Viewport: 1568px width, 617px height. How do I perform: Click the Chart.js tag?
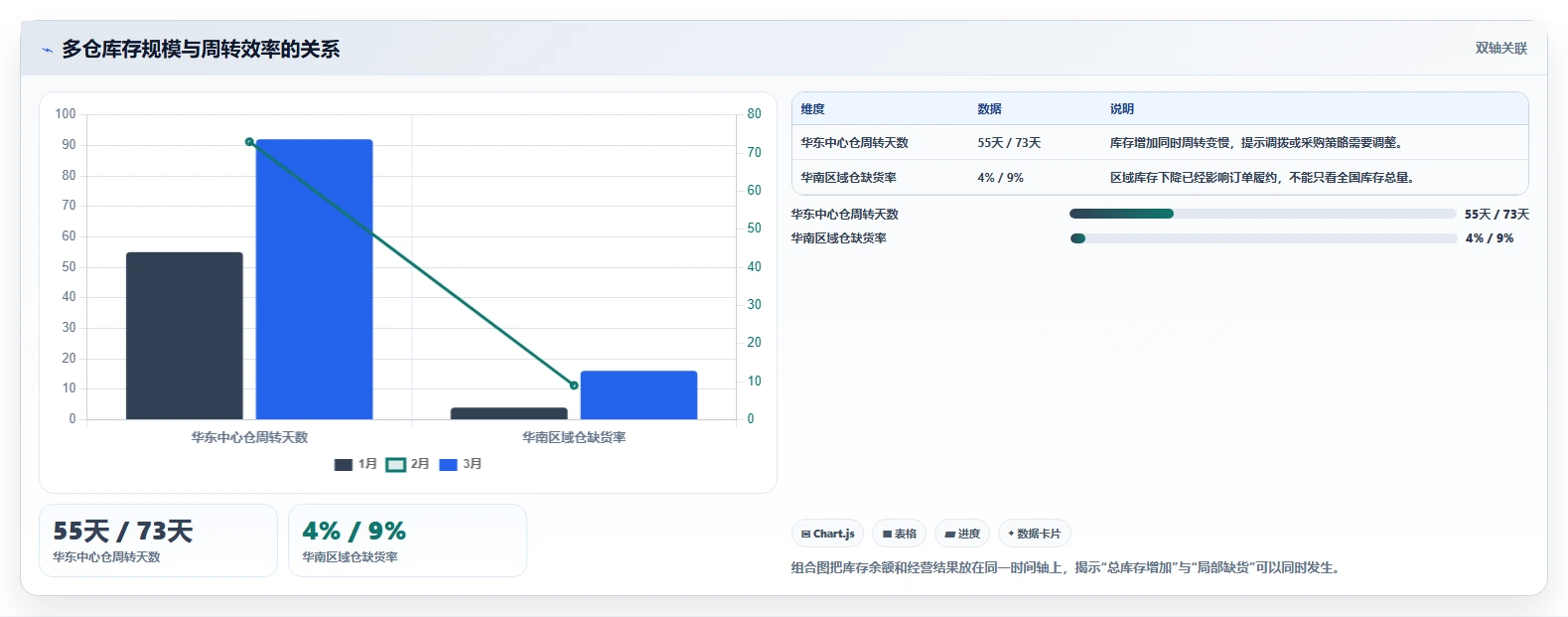point(828,534)
